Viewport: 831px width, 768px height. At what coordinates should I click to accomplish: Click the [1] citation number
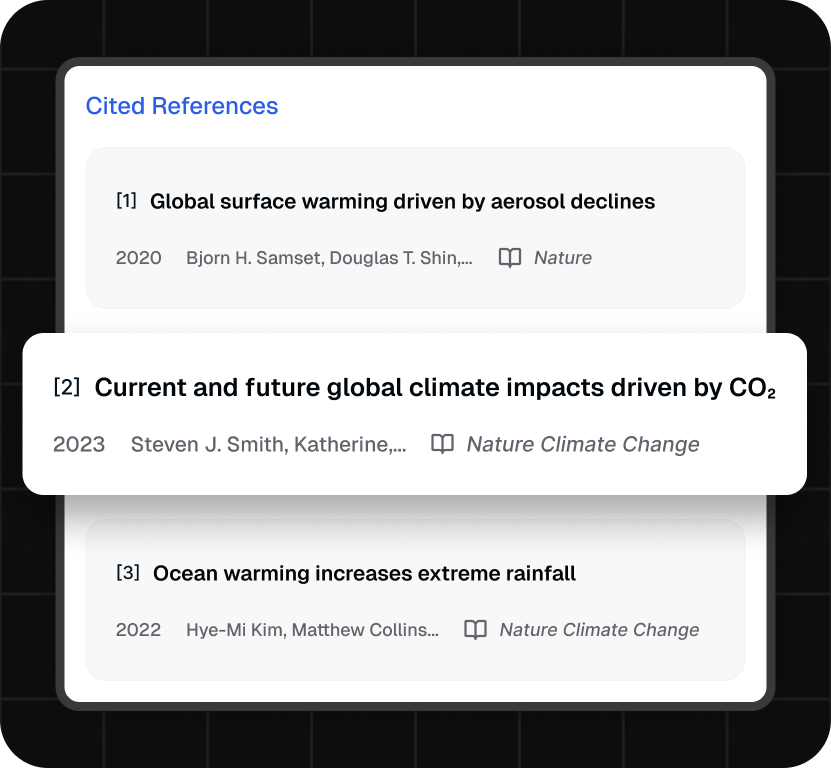coord(126,201)
